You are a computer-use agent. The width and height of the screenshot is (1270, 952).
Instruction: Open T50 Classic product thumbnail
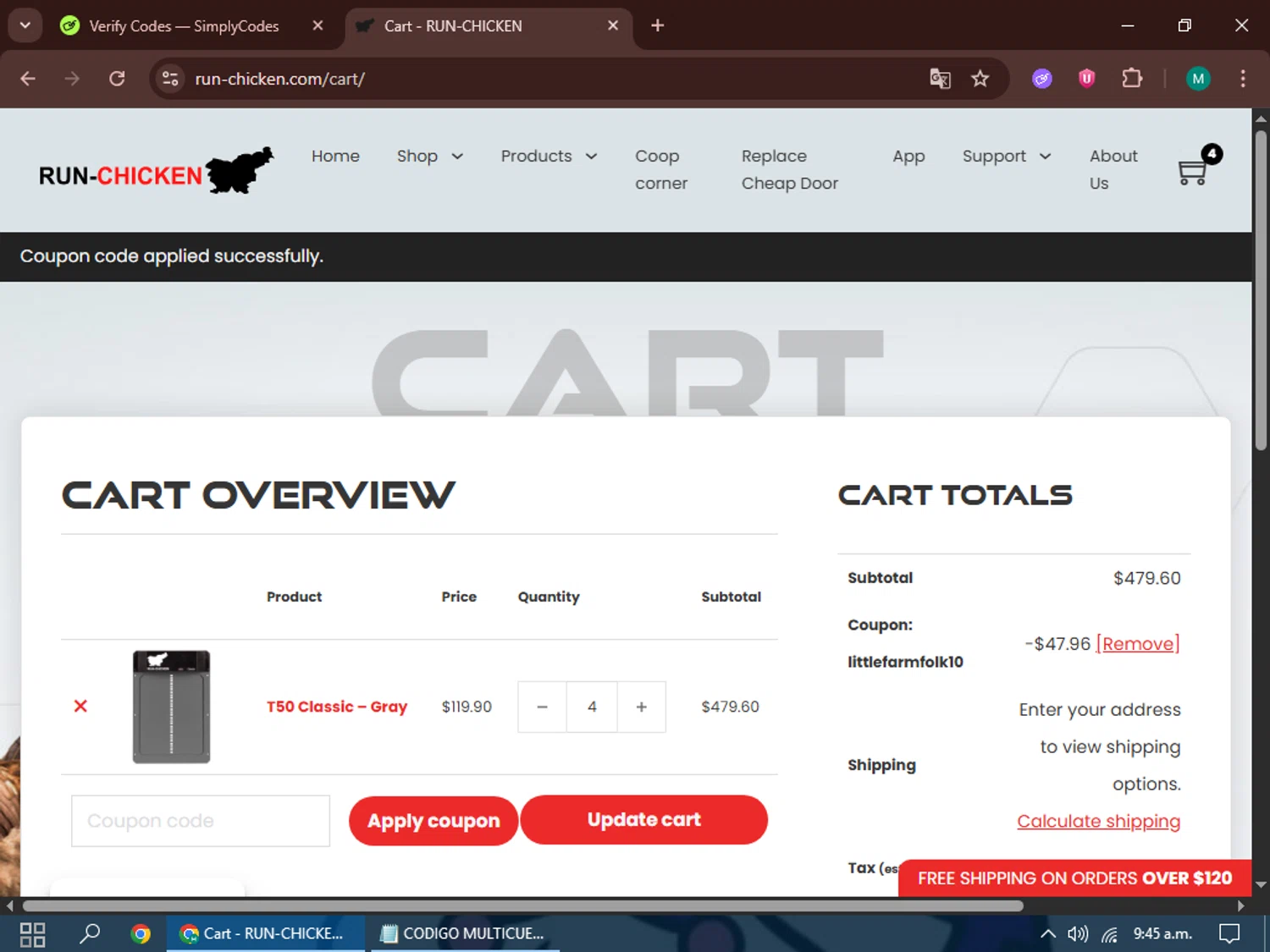171,707
